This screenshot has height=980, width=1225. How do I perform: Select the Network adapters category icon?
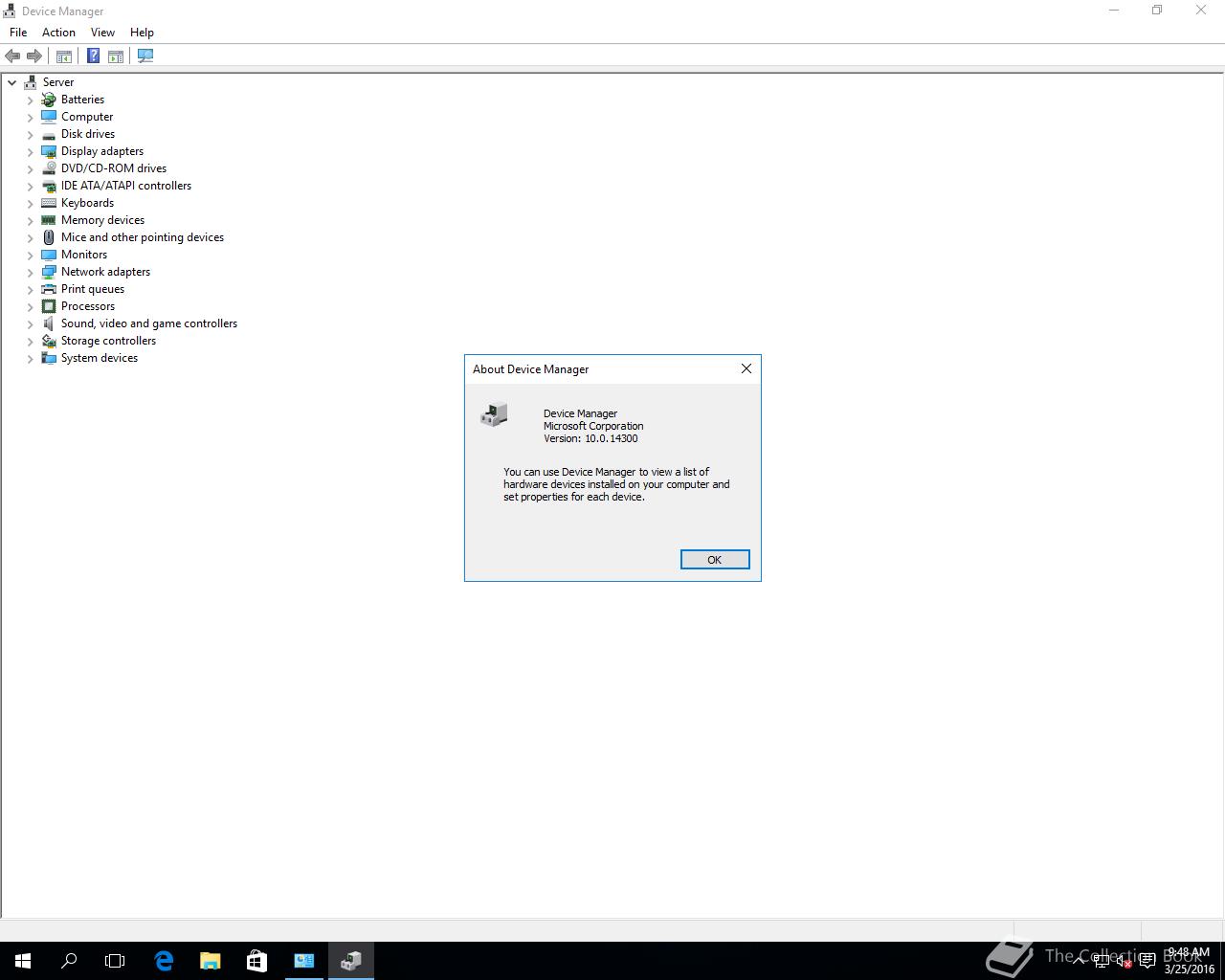point(49,272)
